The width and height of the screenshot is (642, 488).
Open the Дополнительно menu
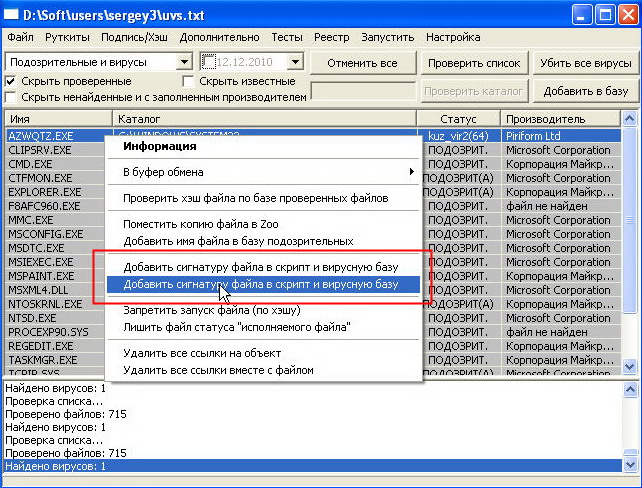[219, 37]
